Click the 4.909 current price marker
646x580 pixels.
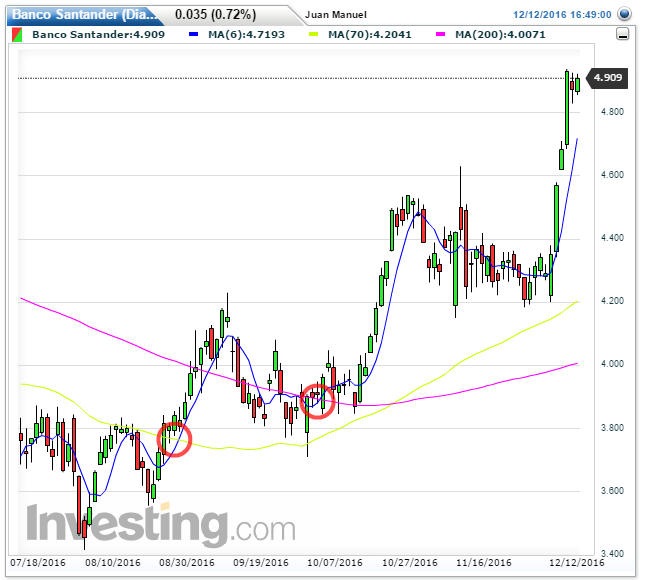click(x=607, y=78)
